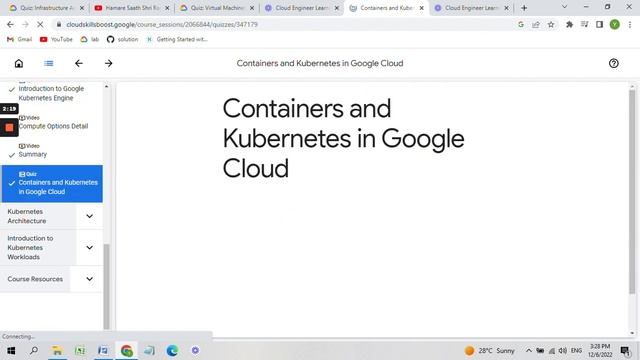
Task: Open Windows Start menu
Action: [11, 351]
